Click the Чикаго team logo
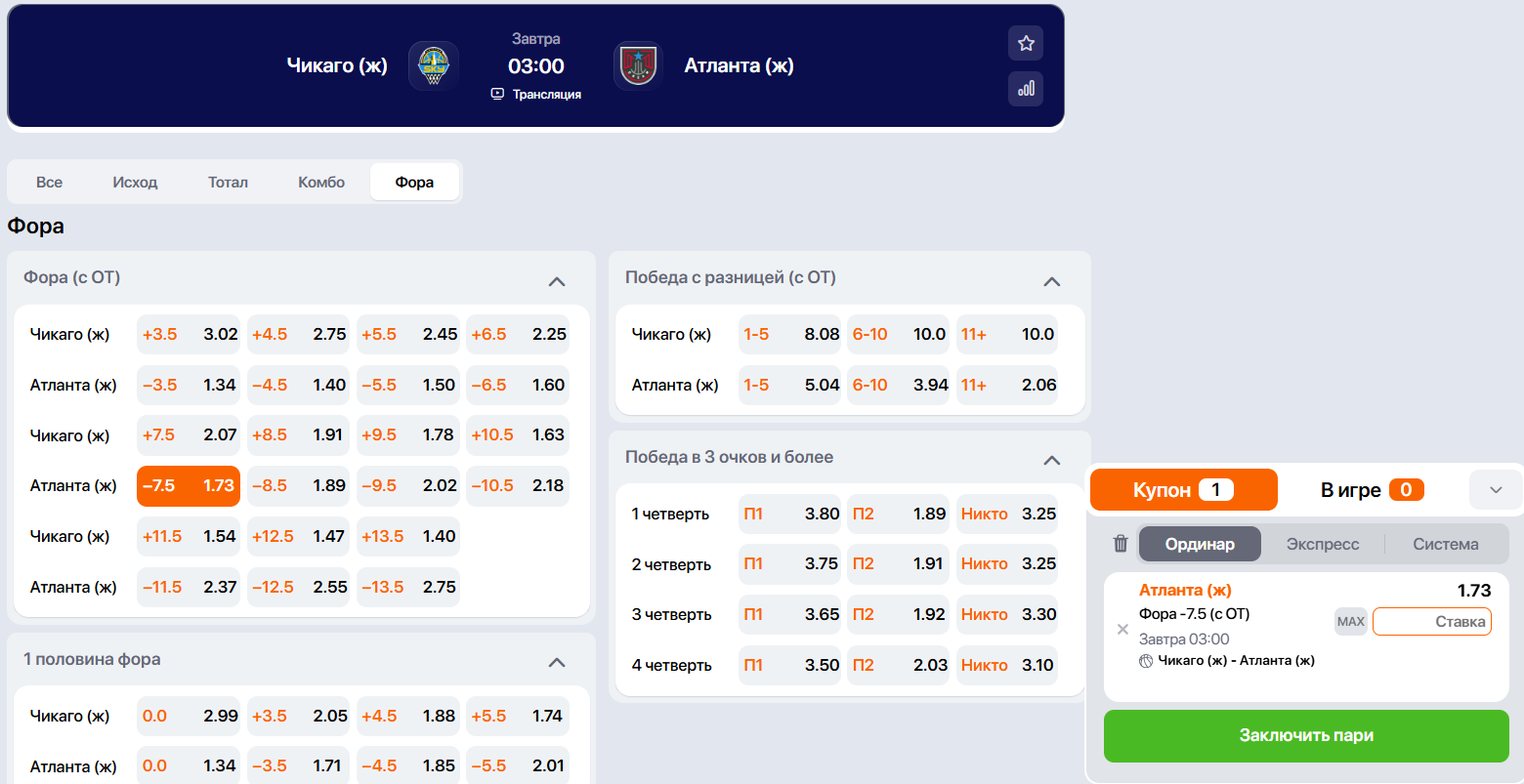The image size is (1524, 784). [434, 65]
